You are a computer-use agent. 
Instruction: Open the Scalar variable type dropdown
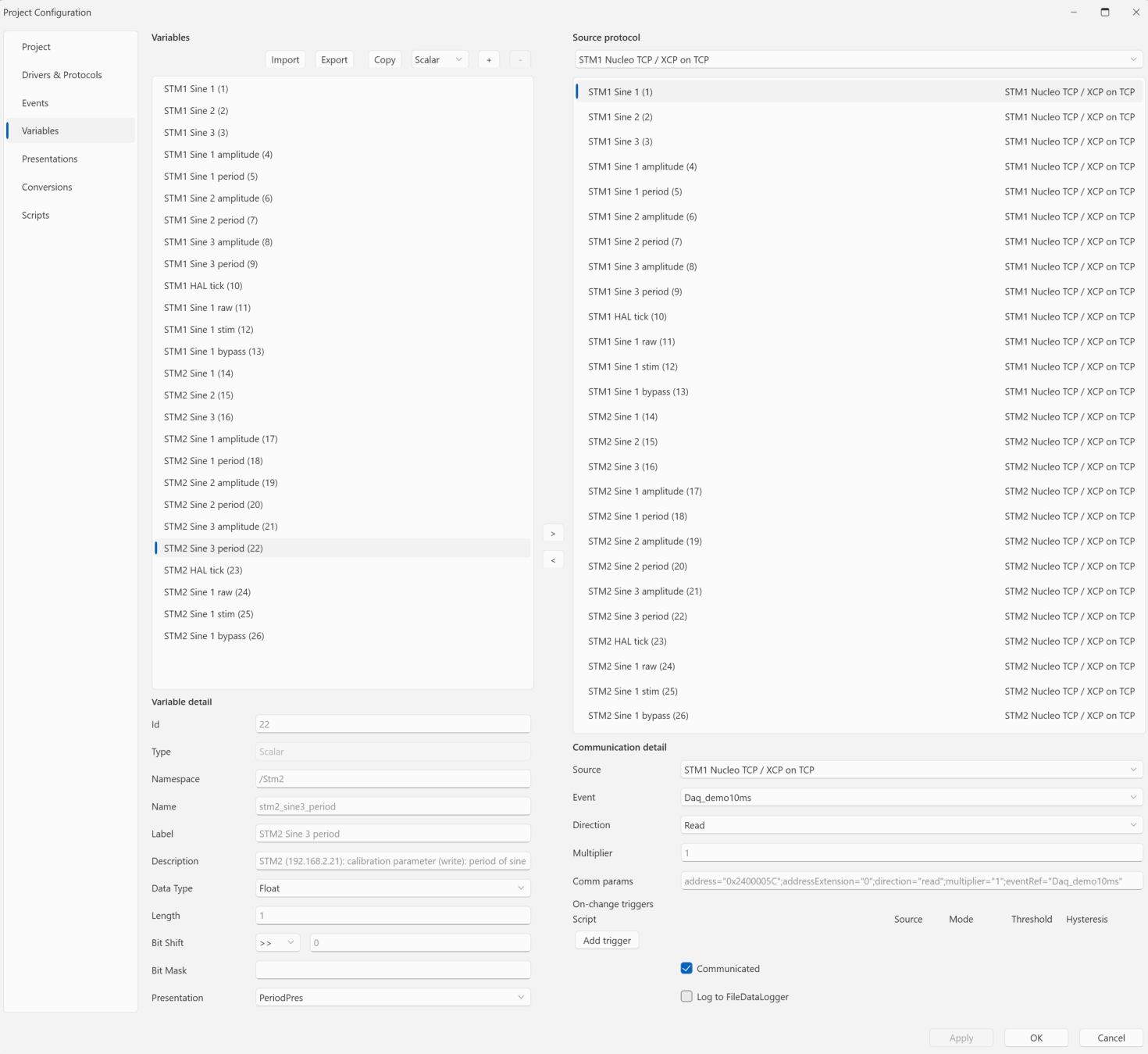pyautogui.click(x=440, y=60)
